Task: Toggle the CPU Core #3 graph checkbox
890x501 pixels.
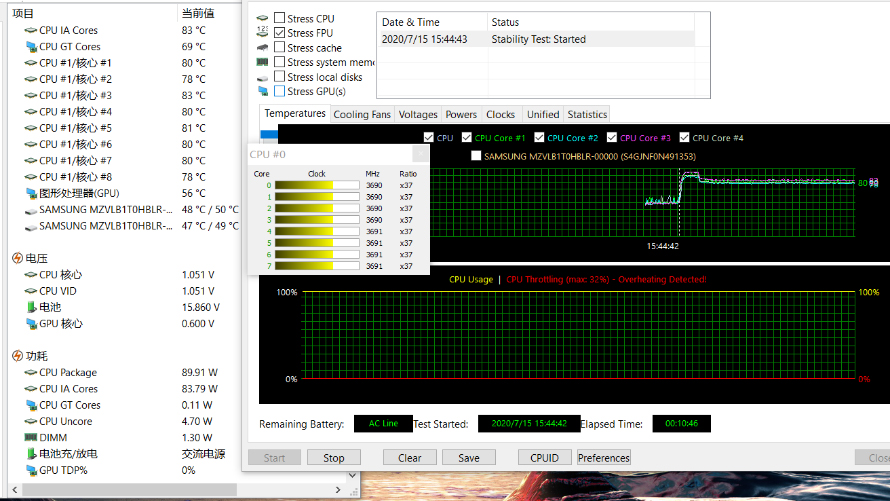Action: [612, 137]
